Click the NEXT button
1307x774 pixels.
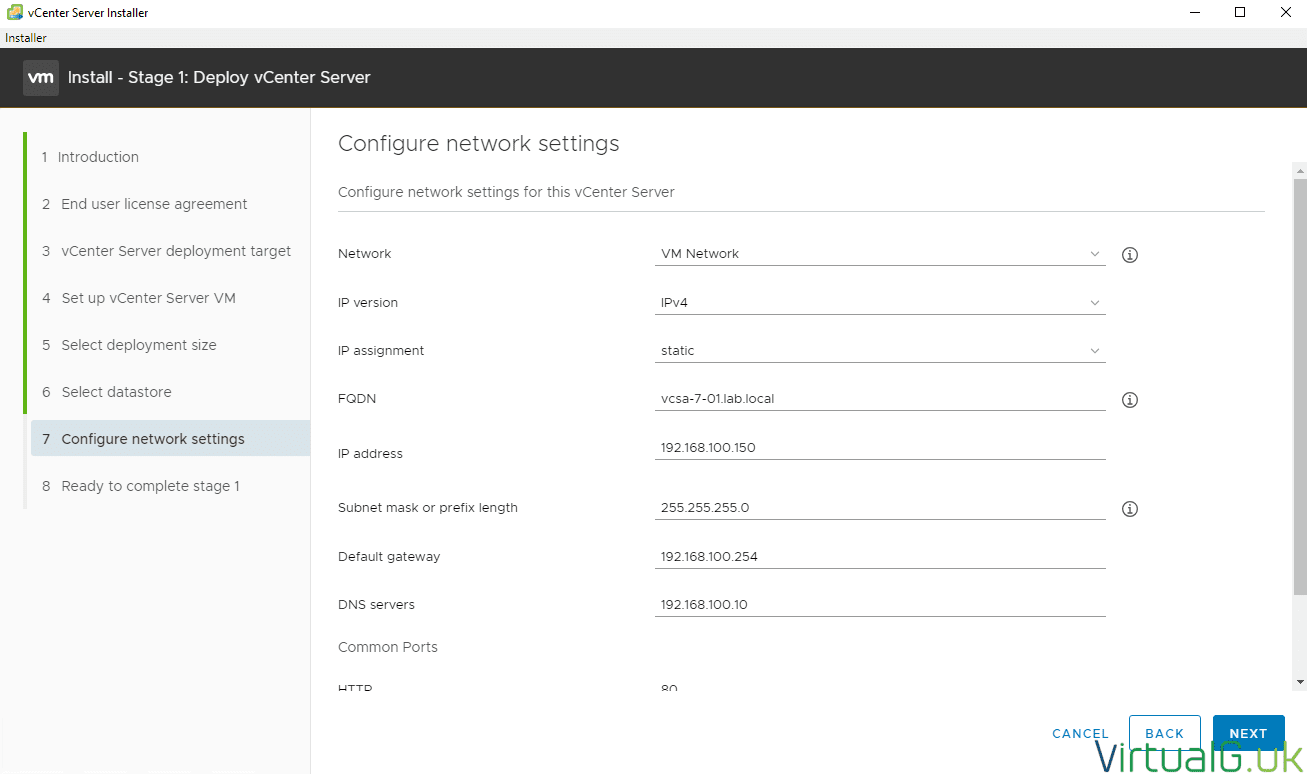pyautogui.click(x=1249, y=734)
